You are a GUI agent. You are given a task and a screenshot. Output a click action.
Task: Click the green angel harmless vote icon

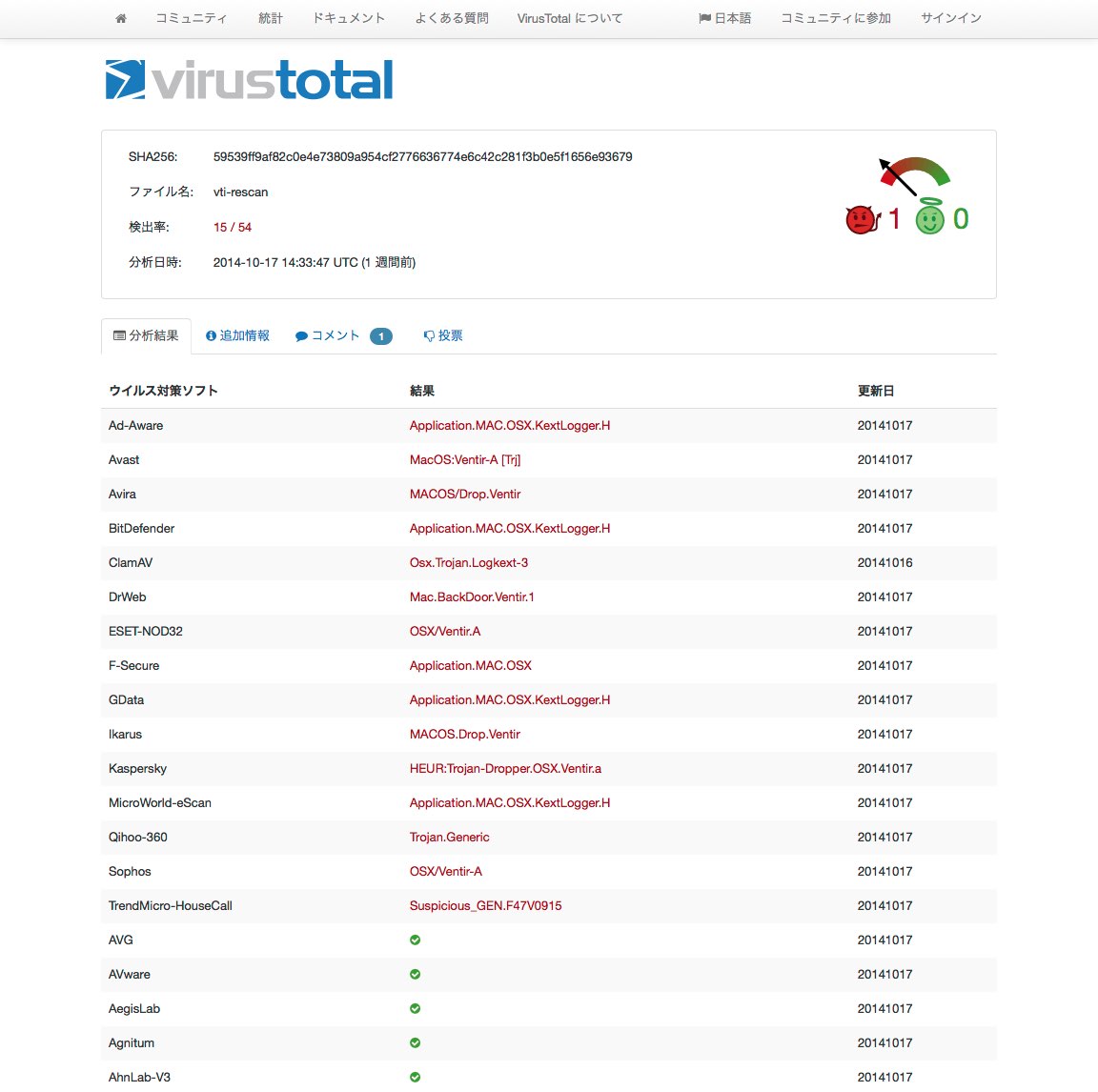click(930, 218)
